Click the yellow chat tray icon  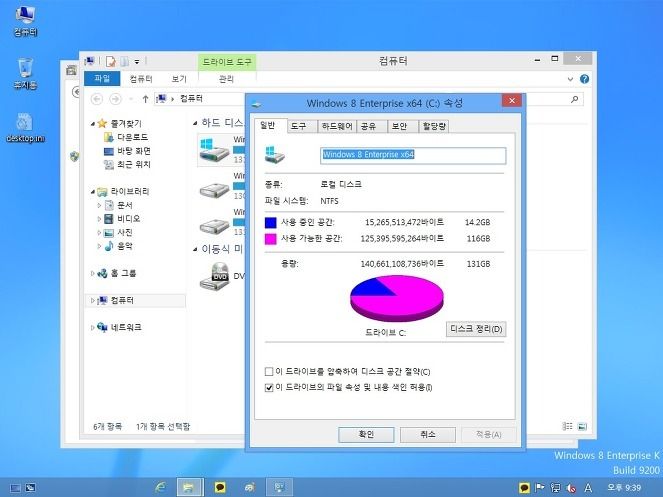pyautogui.click(x=524, y=488)
